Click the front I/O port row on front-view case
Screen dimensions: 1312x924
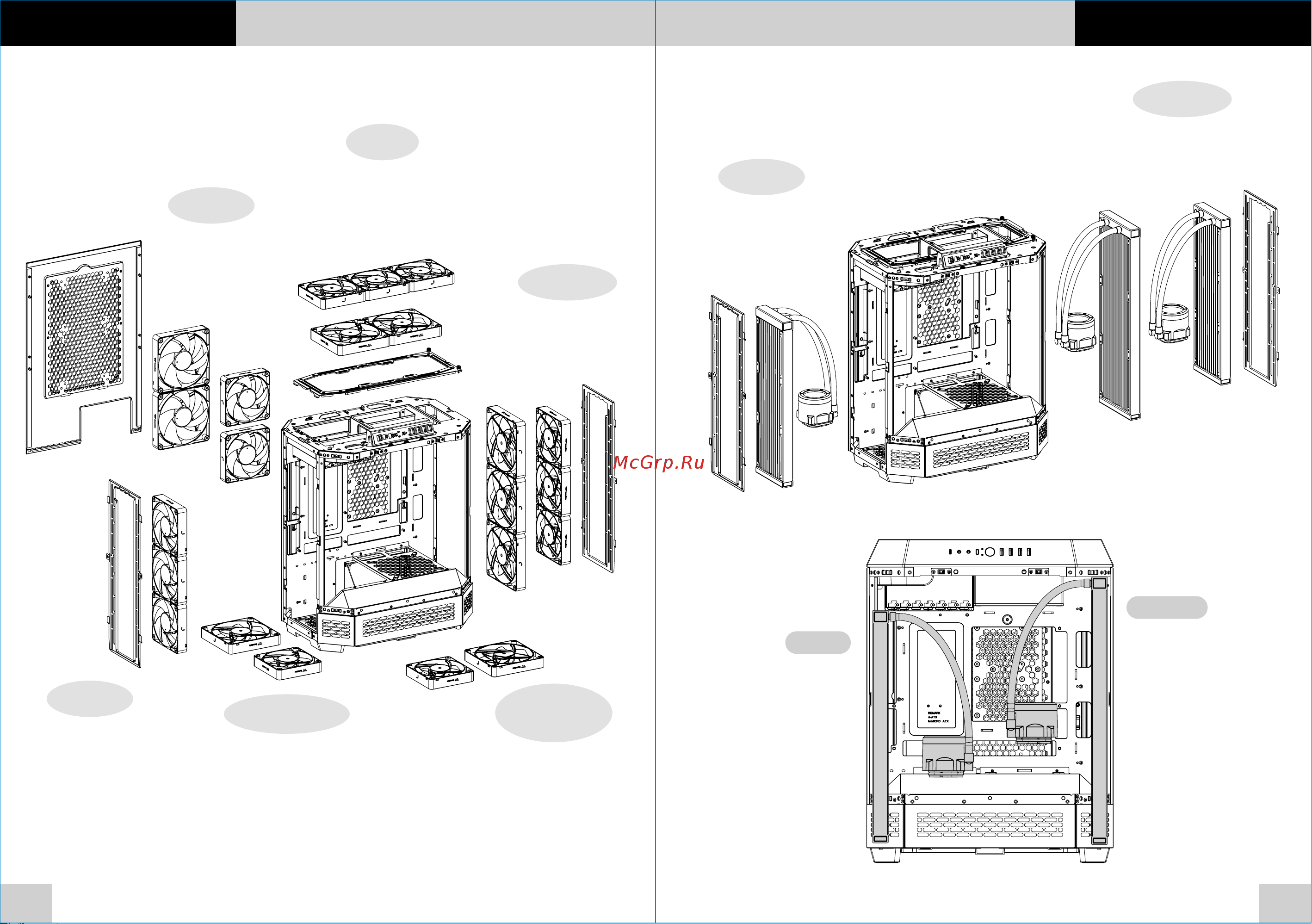tap(990, 552)
